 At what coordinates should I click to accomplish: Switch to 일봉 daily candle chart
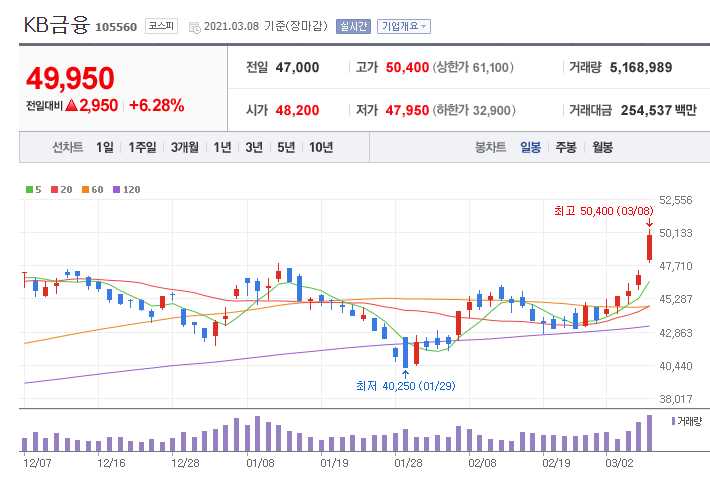pyautogui.click(x=530, y=147)
